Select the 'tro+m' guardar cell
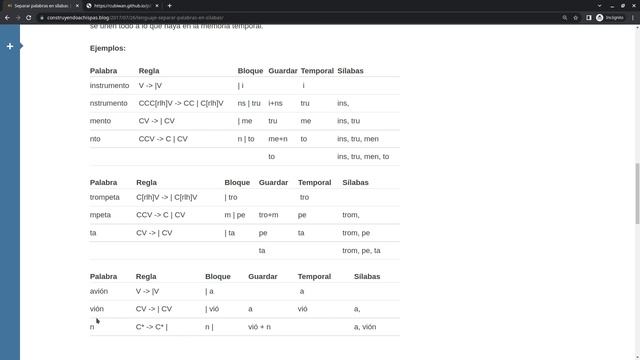The height and width of the screenshot is (360, 640). (269, 215)
